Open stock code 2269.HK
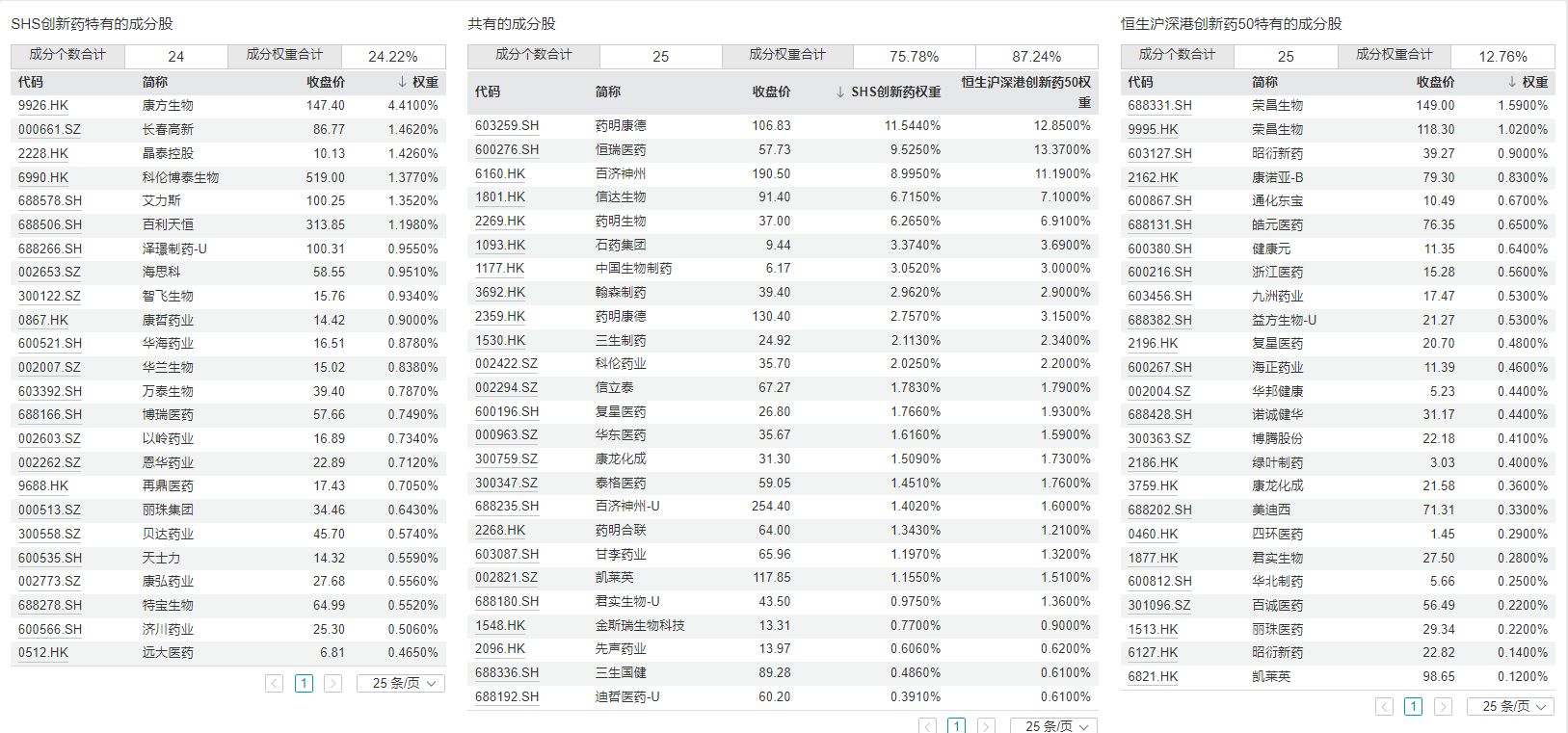Viewport: 1568px width, 733px height. point(500,221)
